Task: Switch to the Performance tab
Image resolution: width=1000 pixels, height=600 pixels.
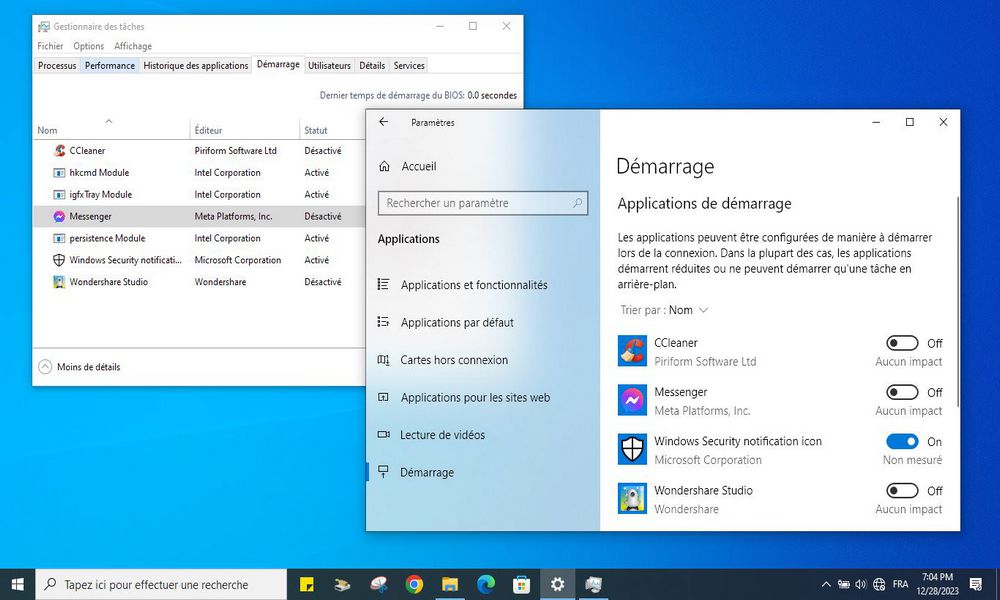Action: click(110, 66)
